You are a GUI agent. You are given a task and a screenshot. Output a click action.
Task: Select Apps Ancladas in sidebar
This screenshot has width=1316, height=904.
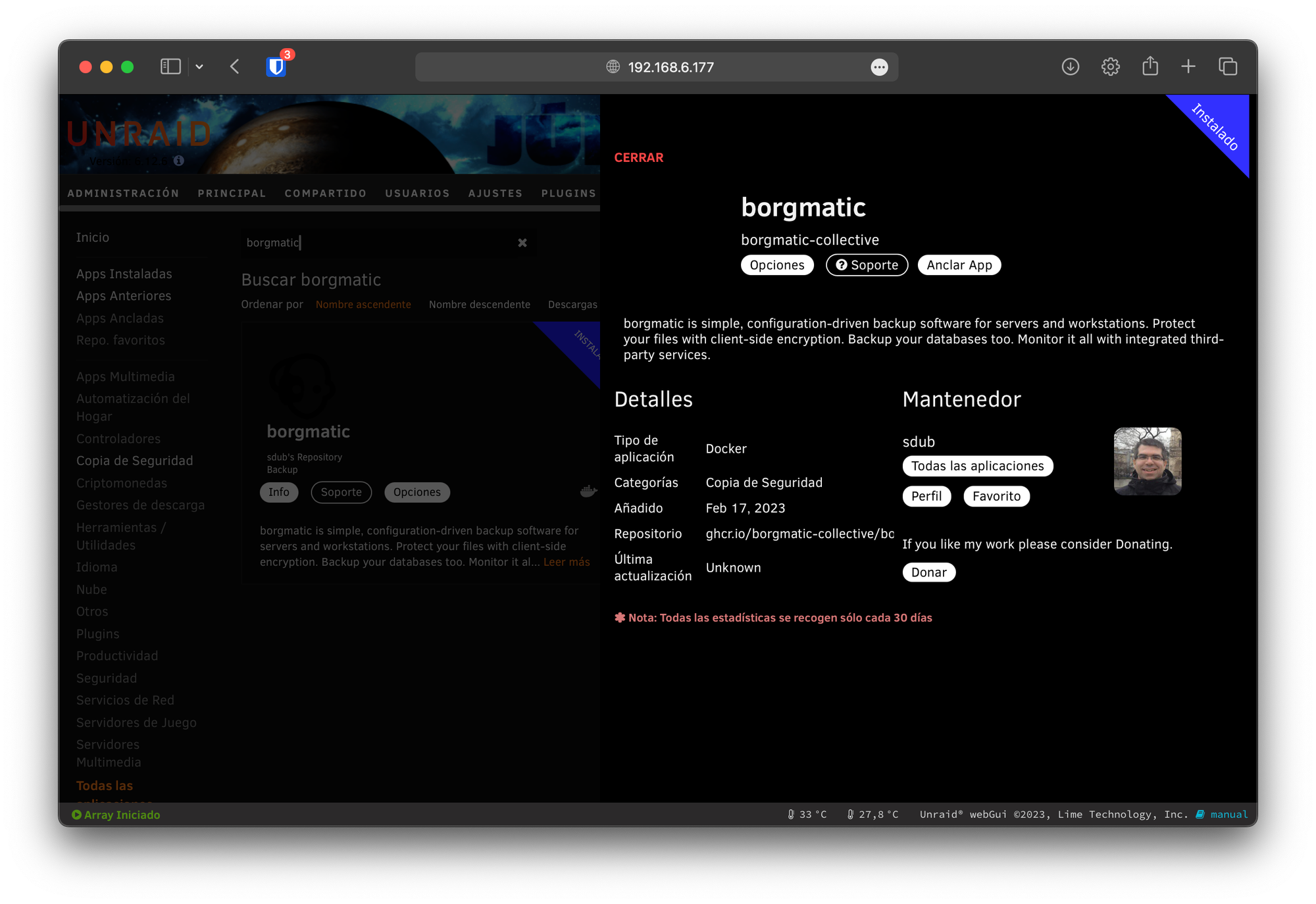click(x=120, y=318)
